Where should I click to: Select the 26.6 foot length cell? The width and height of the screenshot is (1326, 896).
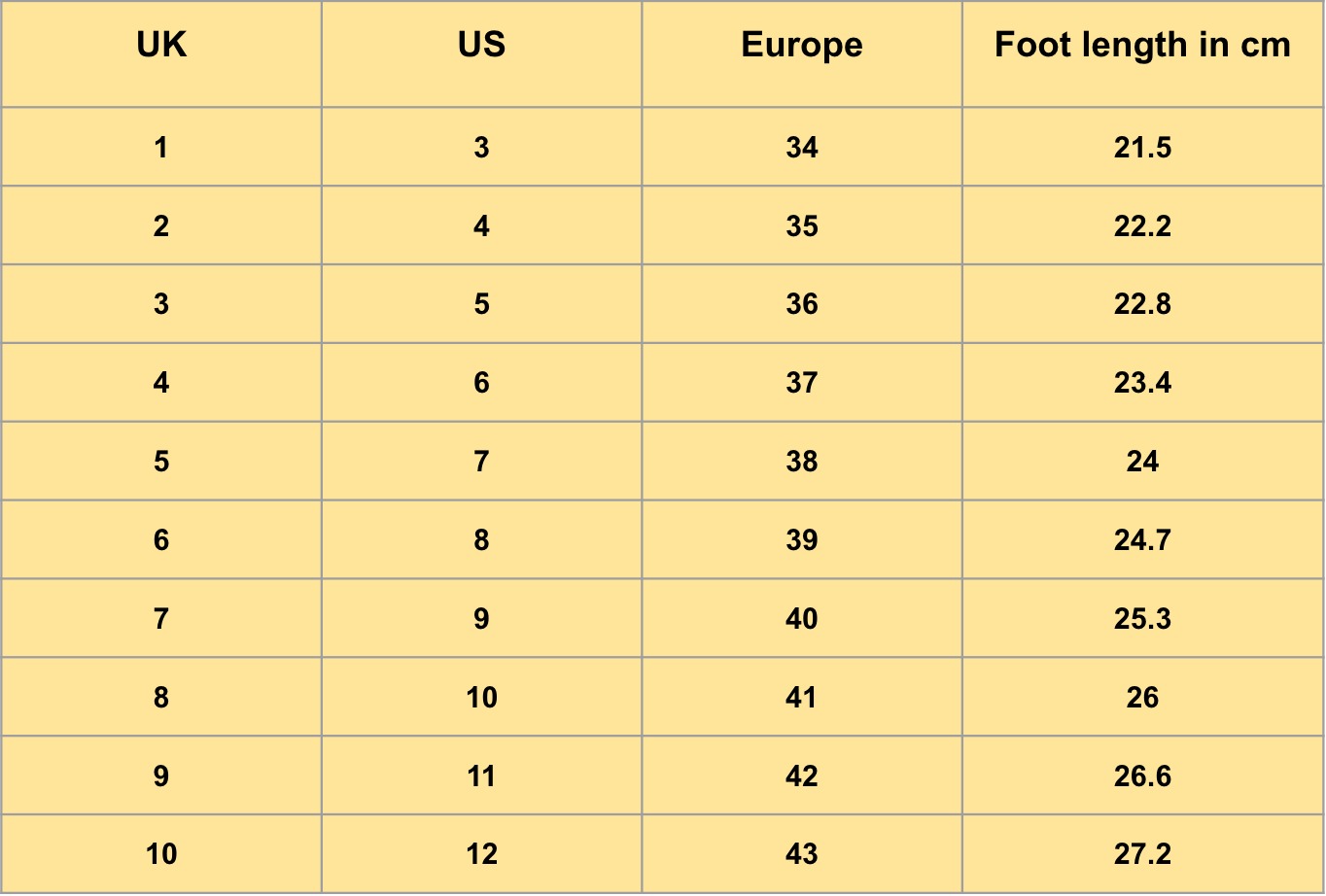point(1142,776)
